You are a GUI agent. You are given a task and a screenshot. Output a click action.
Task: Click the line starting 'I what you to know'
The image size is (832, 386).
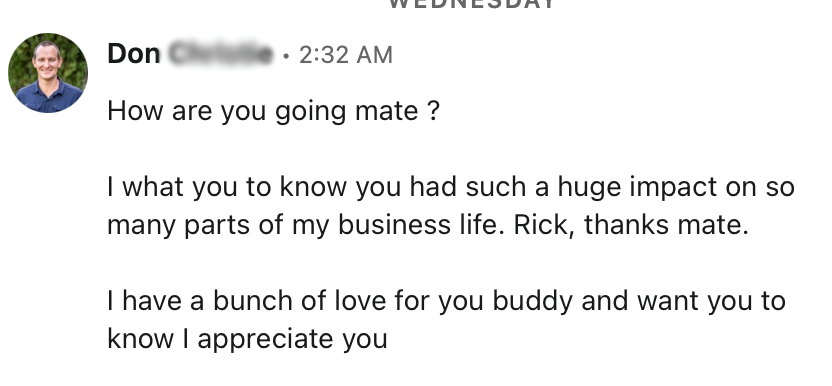451,187
